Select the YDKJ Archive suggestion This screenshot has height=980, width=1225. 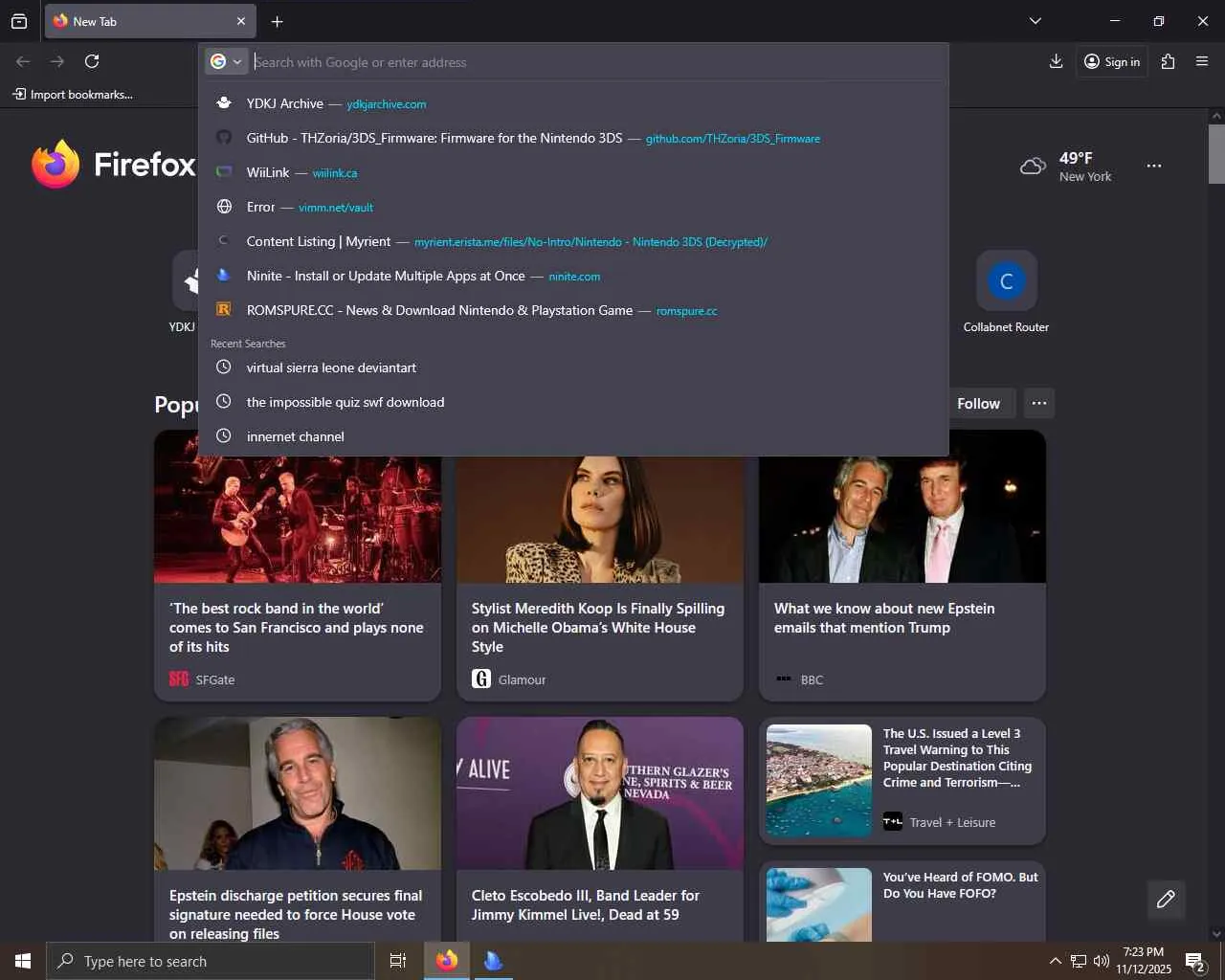click(x=573, y=103)
